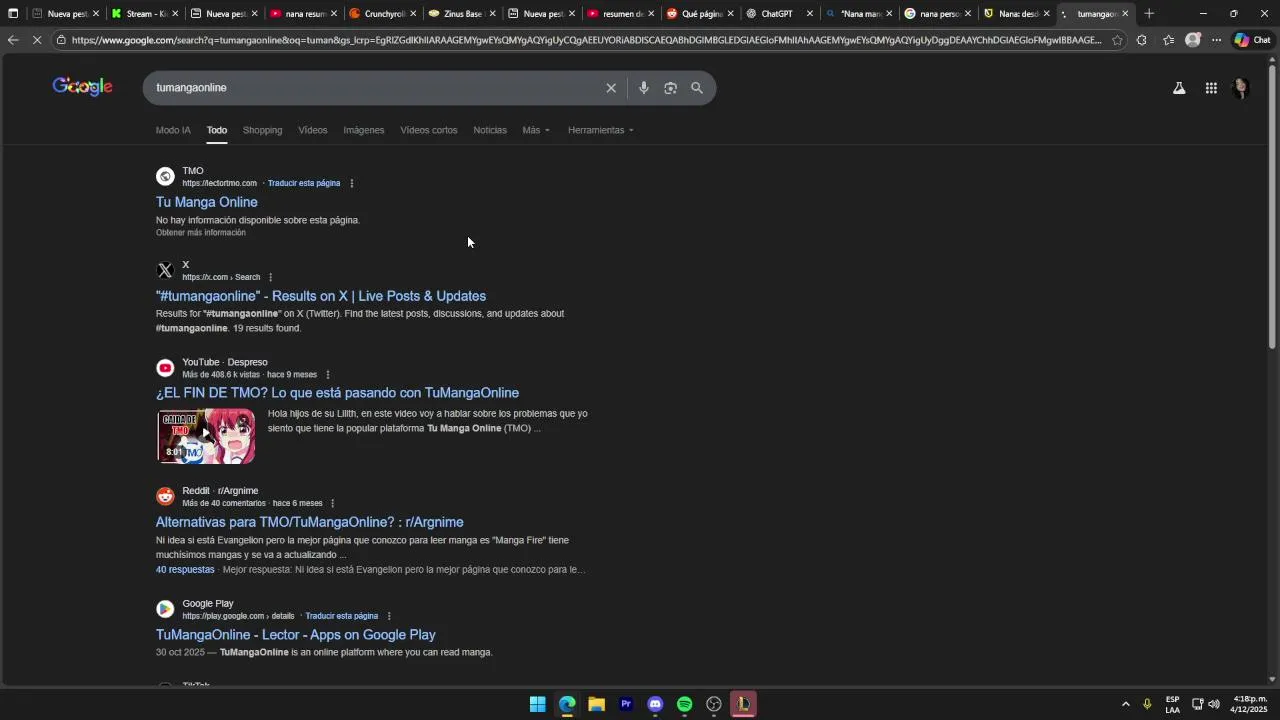
Task: Open Adobe Premiere Pro from the taskbar
Action: [x=626, y=704]
